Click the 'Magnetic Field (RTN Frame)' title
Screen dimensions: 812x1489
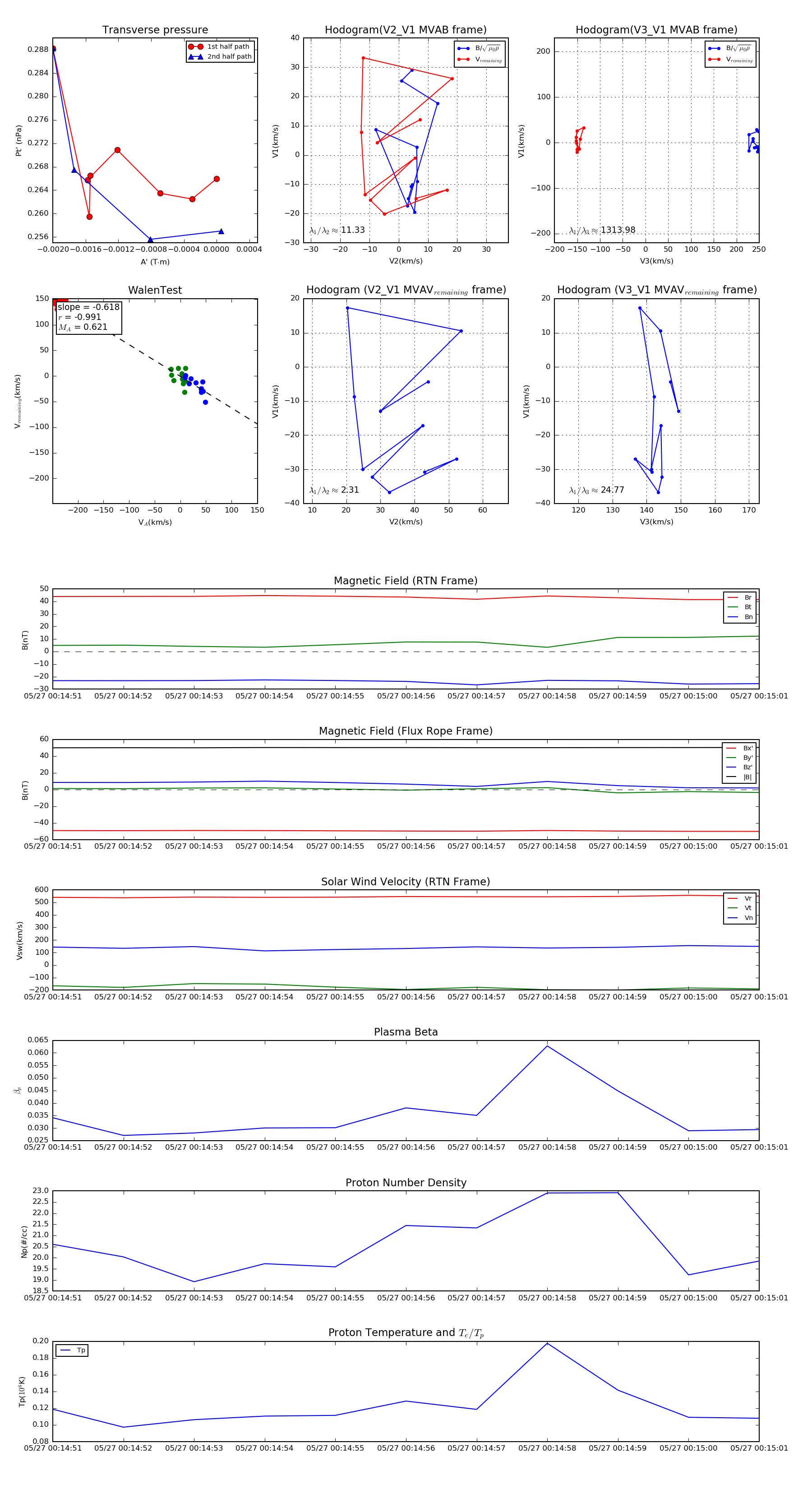[x=406, y=581]
